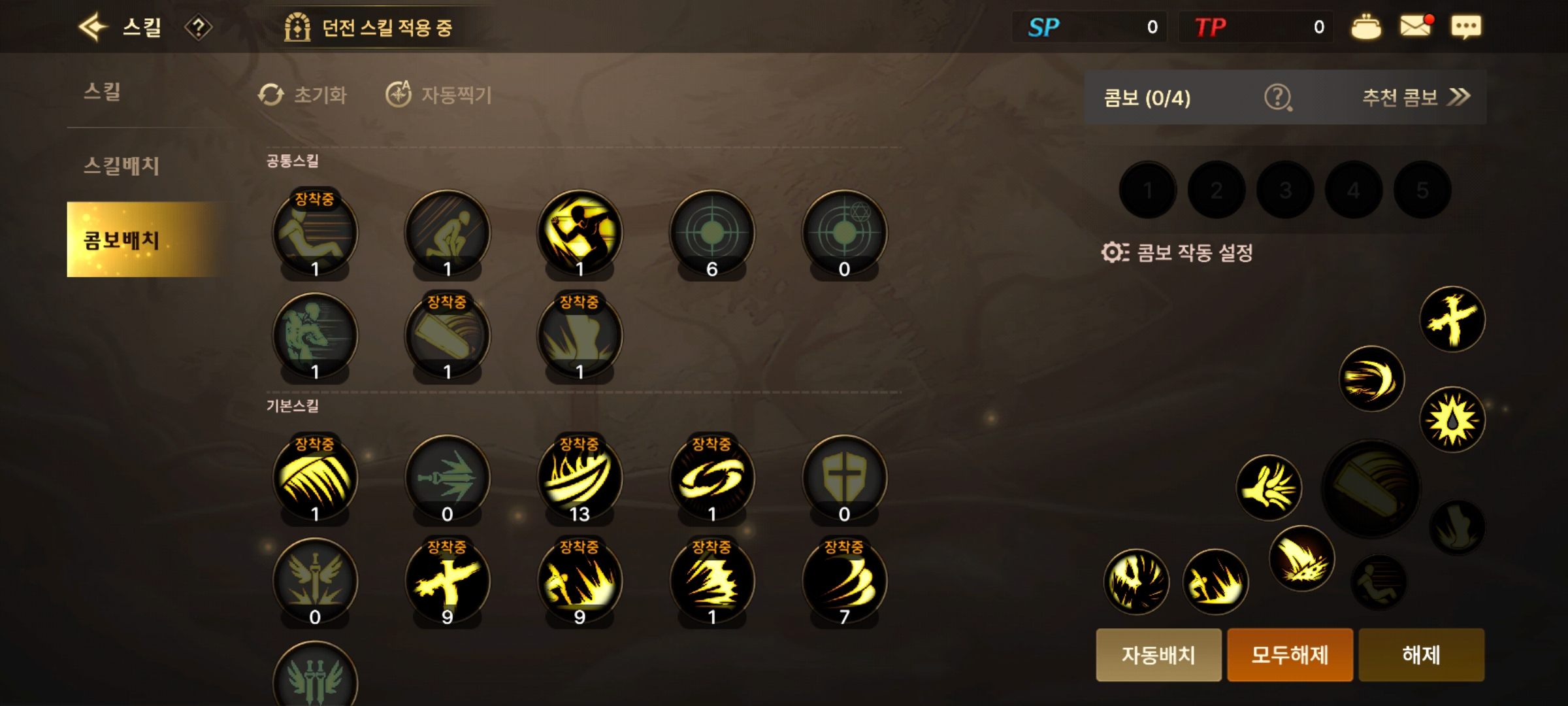This screenshot has width=1568, height=706.
Task: Switch to the 스킬 tab
Action: [102, 92]
